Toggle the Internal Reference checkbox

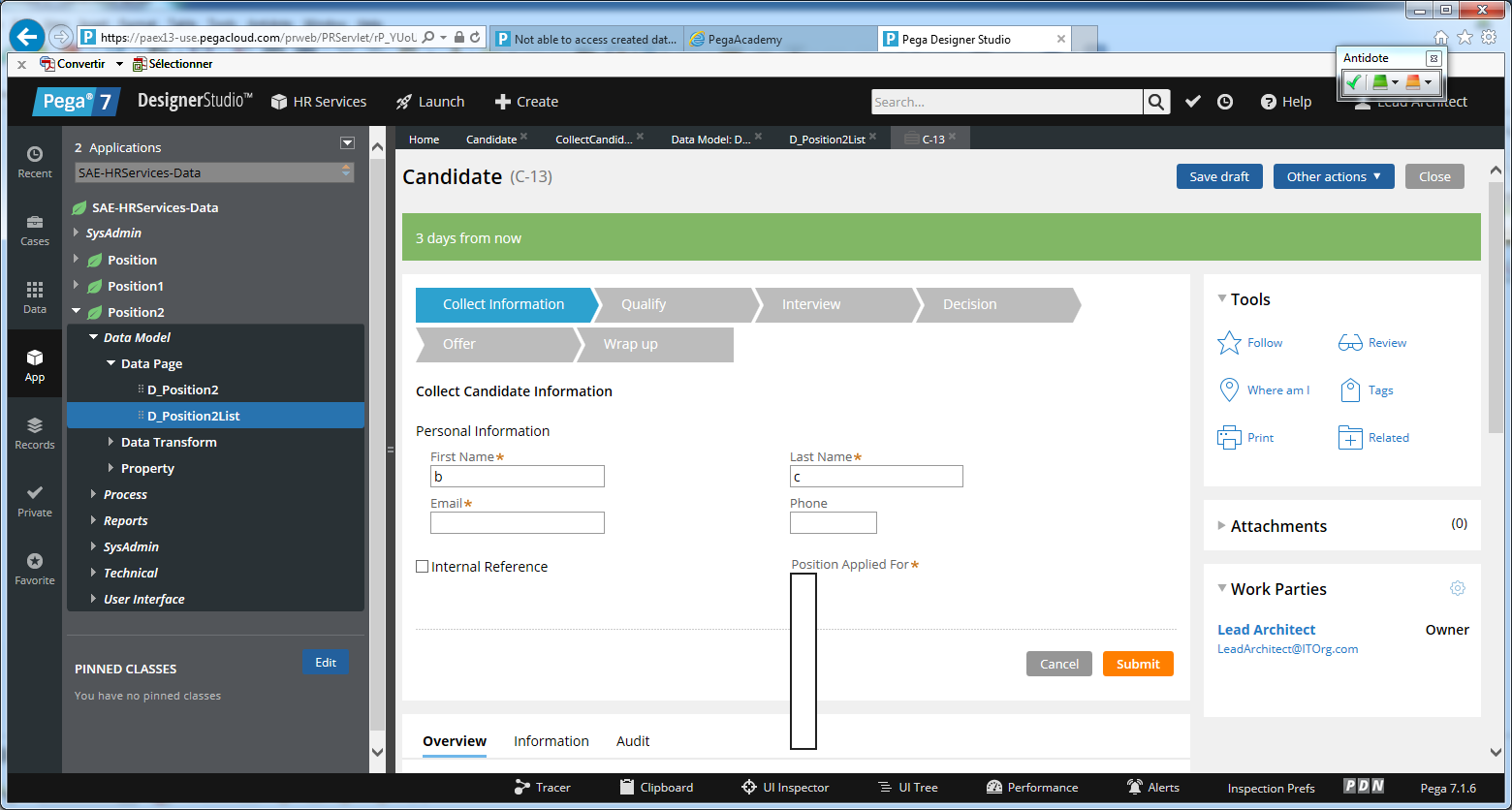423,567
